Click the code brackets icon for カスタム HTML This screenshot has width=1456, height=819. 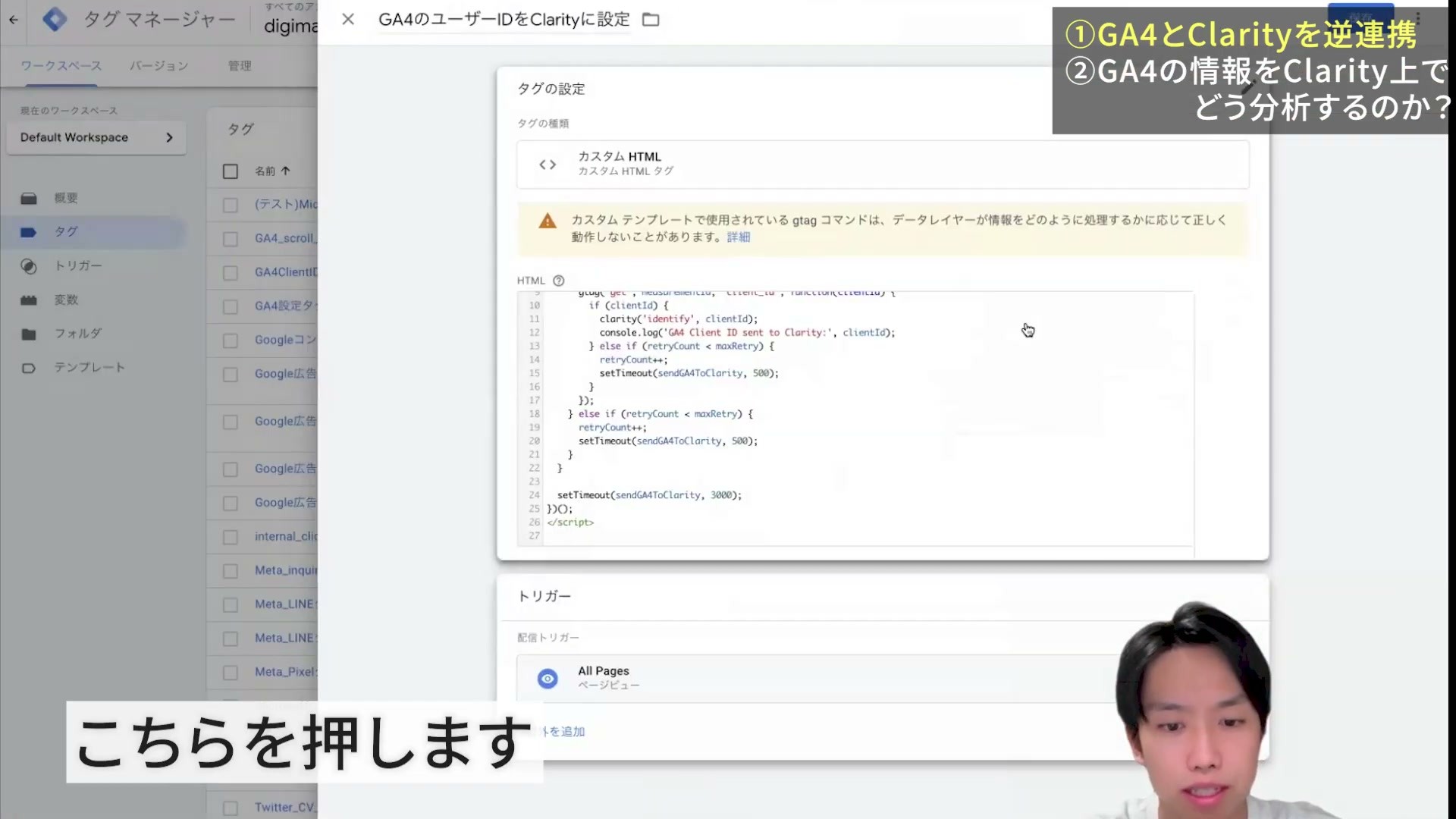[548, 165]
